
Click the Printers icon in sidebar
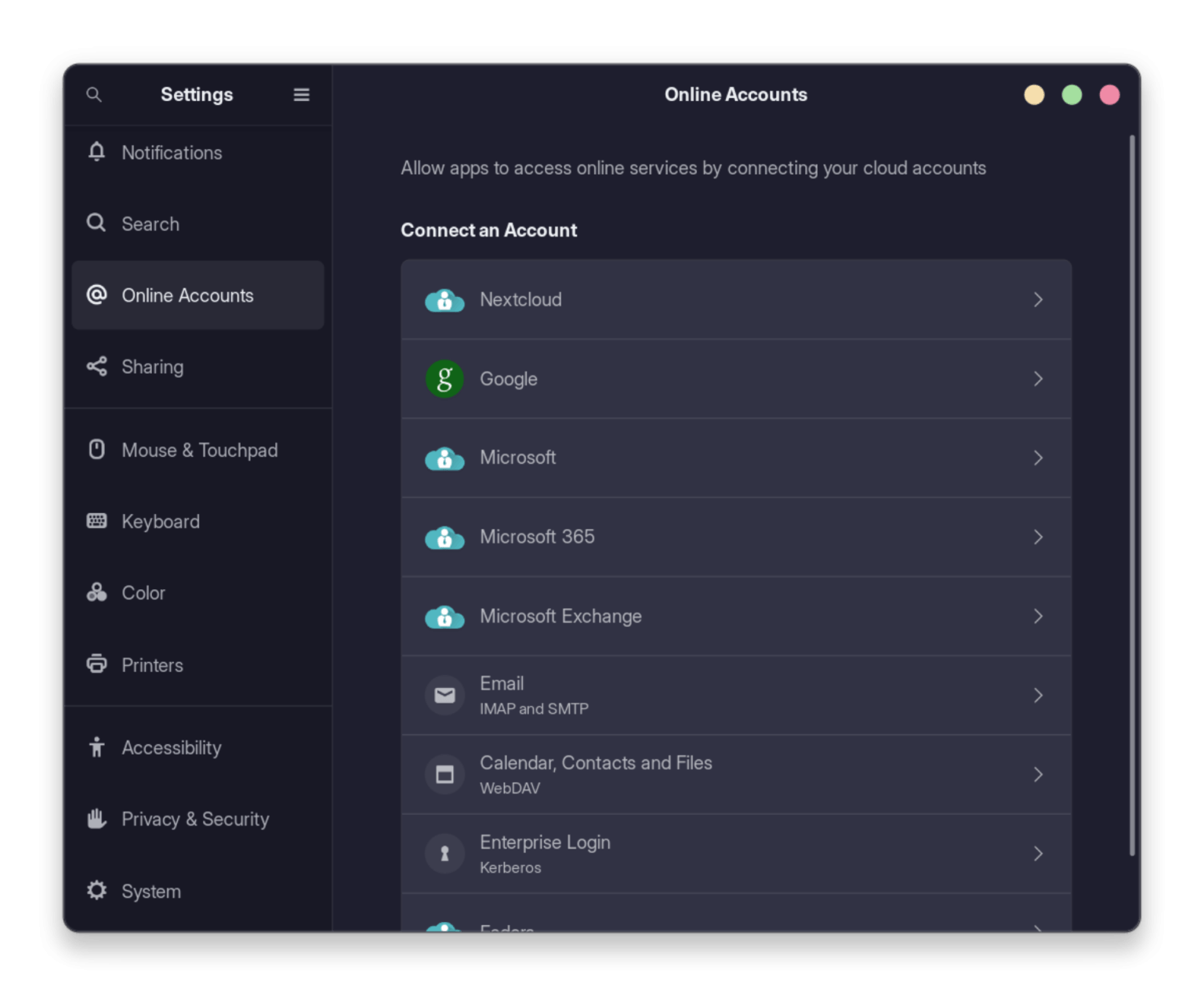click(96, 664)
